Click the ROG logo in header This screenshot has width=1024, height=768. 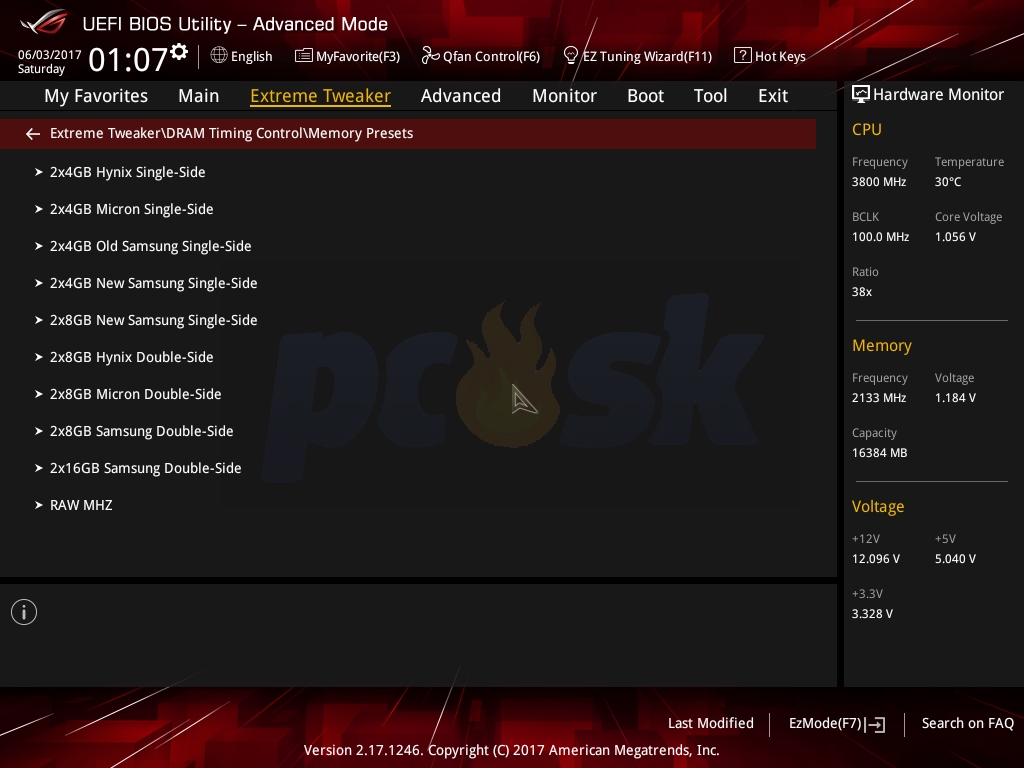tap(43, 23)
